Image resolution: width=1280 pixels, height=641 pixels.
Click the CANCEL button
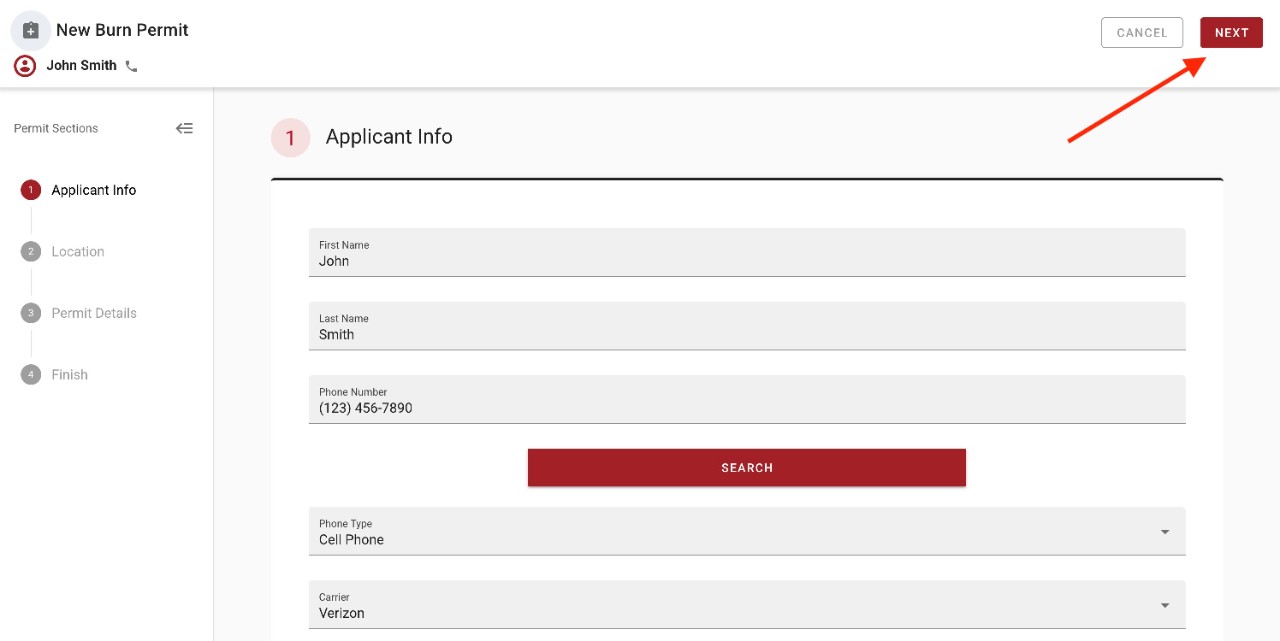click(1141, 32)
